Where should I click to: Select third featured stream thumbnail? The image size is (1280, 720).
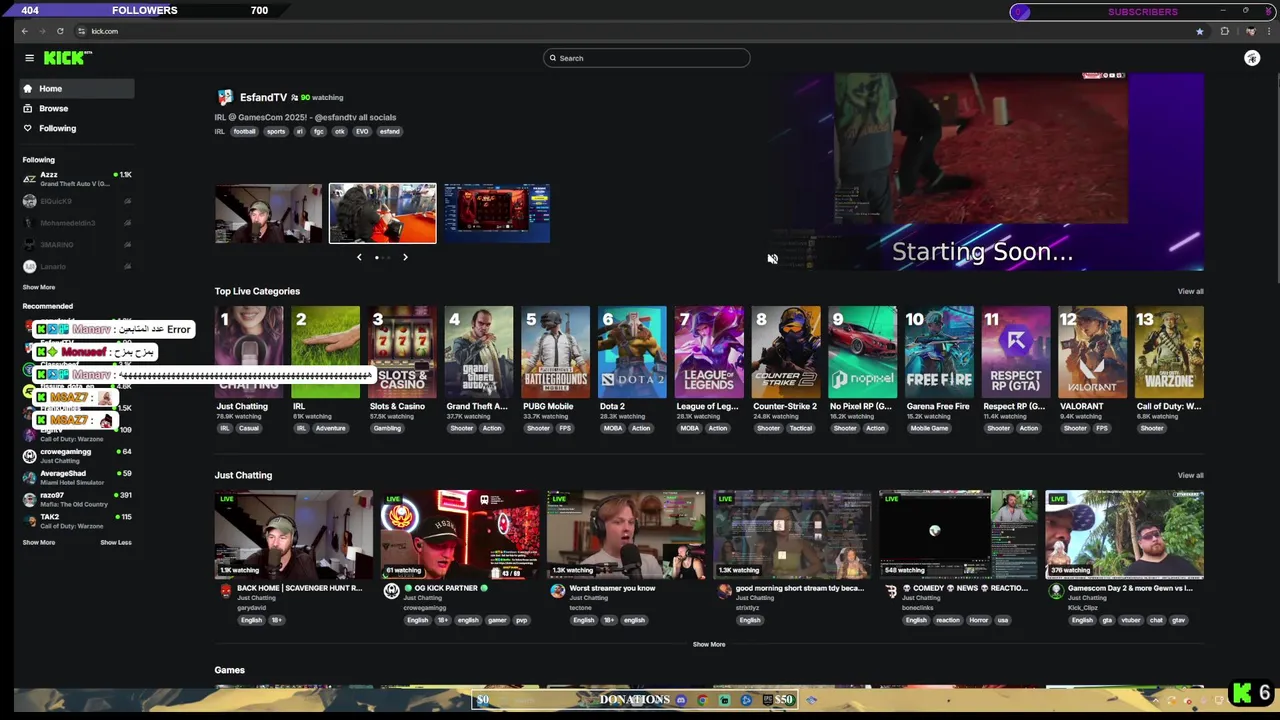pyautogui.click(x=497, y=213)
